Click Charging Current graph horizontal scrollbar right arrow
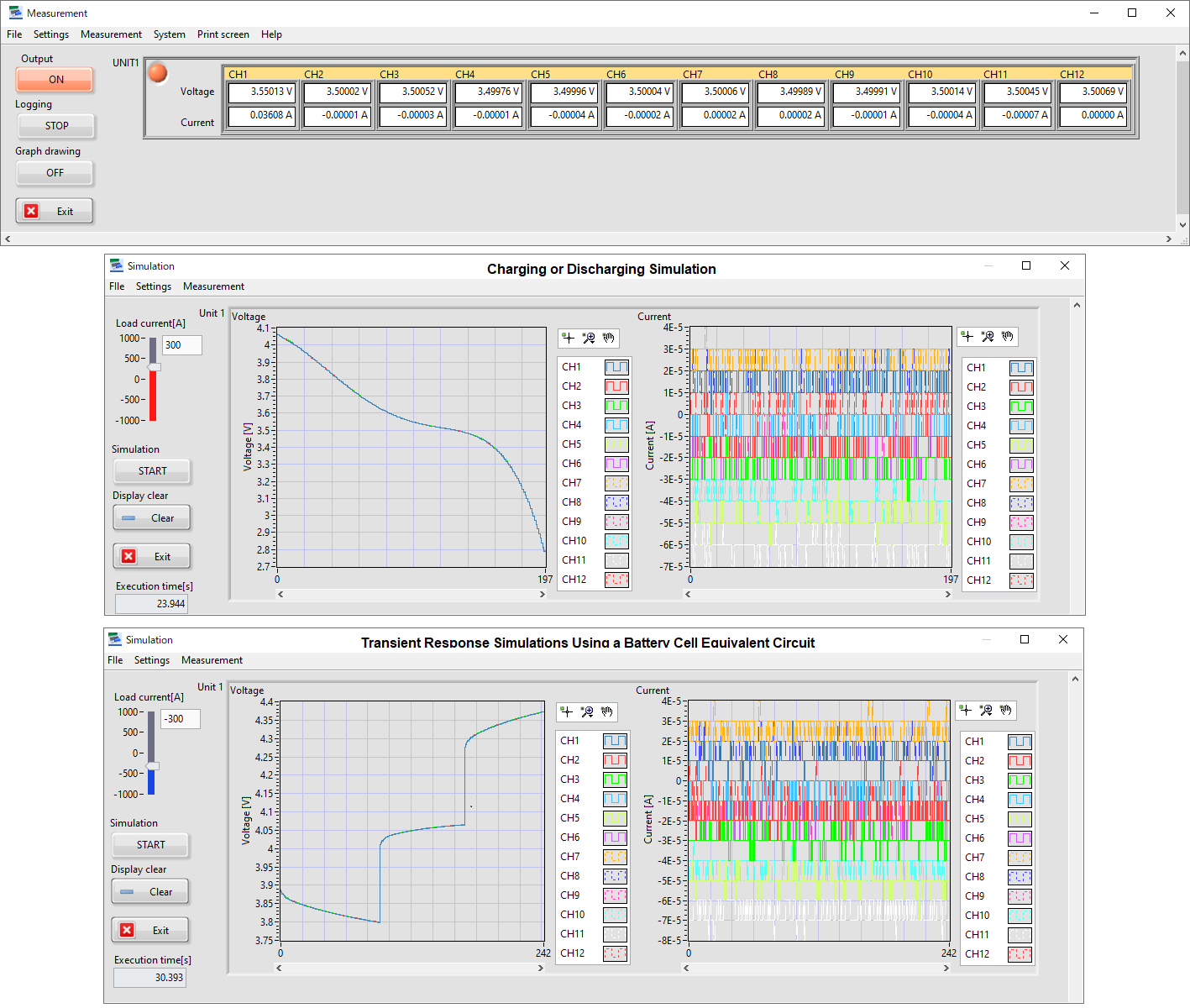 point(947,594)
